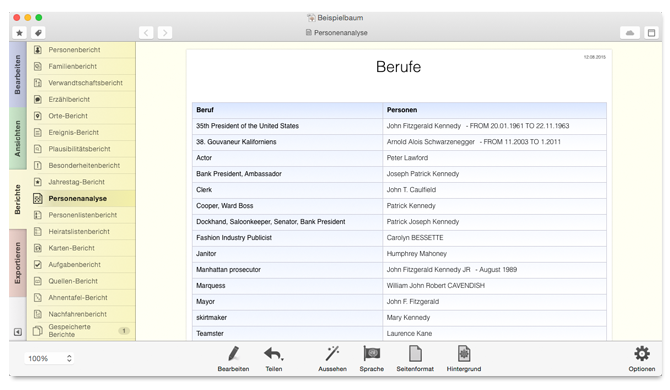Click the Berufe report title
The image size is (670, 390).
(x=398, y=67)
